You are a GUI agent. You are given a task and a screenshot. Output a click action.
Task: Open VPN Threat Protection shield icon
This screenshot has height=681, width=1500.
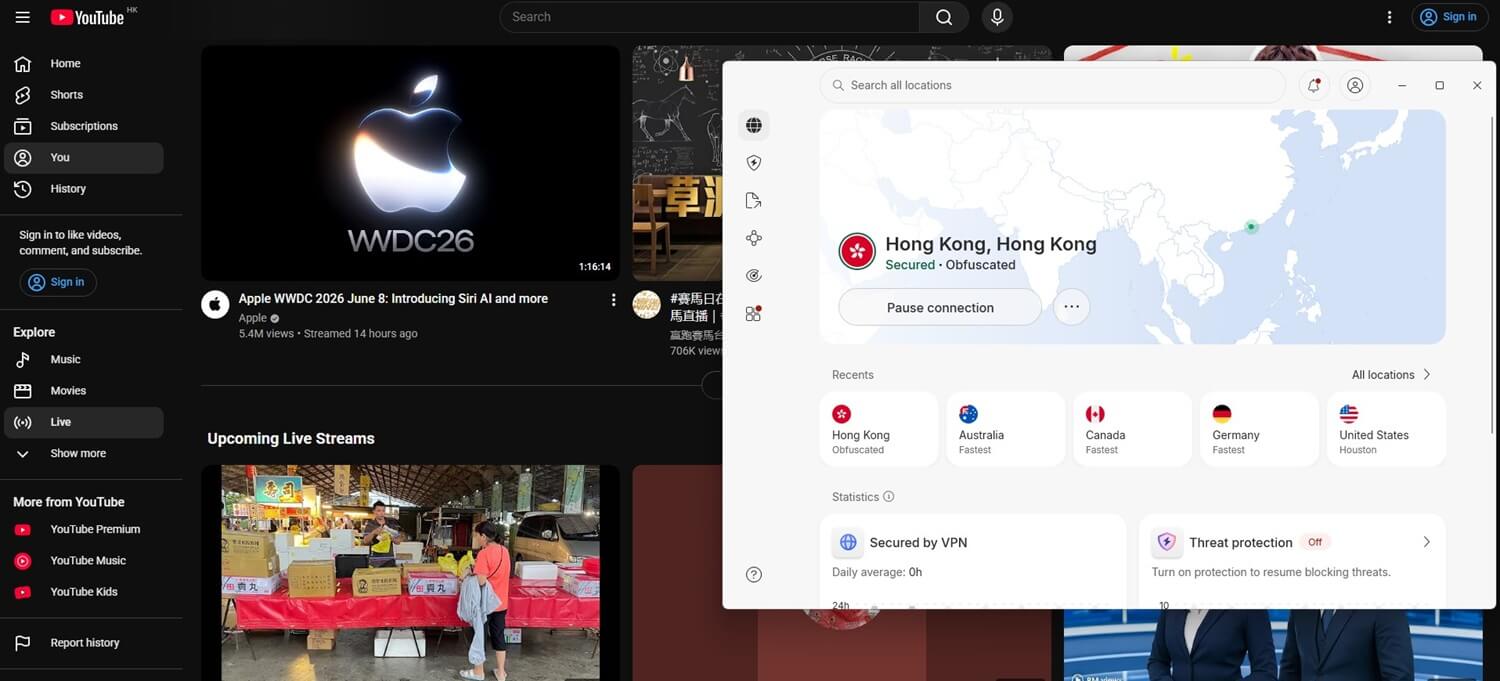(x=754, y=163)
